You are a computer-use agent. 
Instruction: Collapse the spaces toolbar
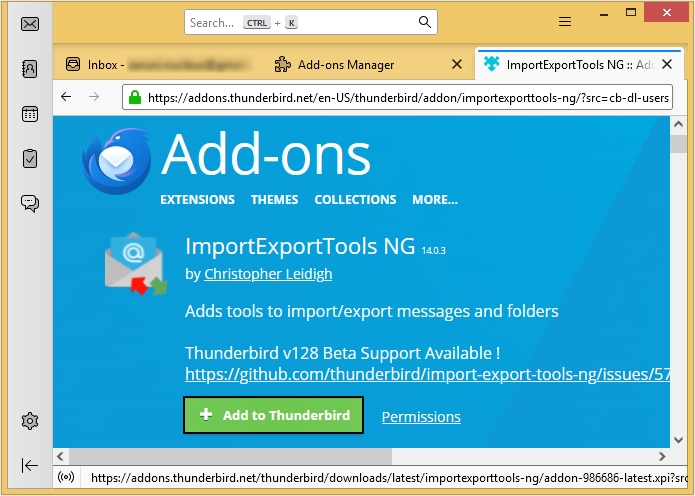click(30, 465)
